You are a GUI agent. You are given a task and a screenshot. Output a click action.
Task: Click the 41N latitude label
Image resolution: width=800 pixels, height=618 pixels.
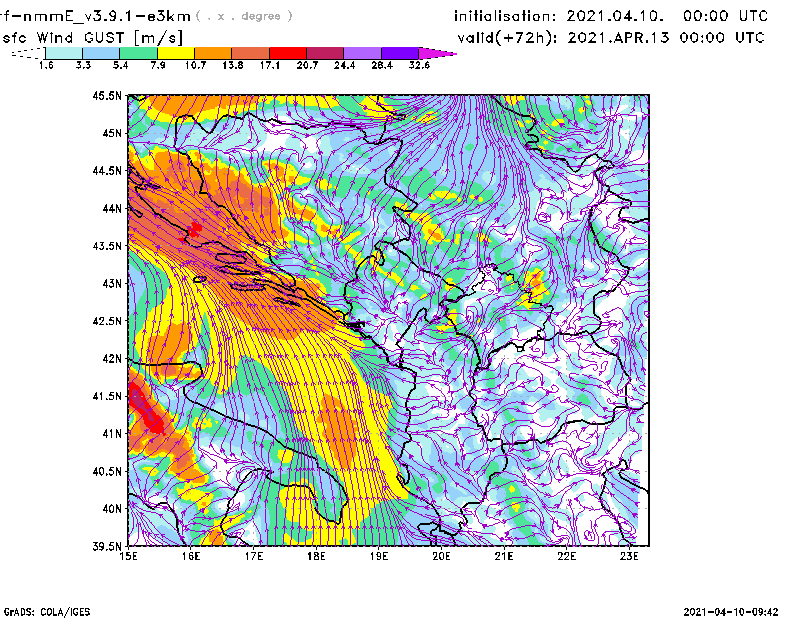(112, 434)
